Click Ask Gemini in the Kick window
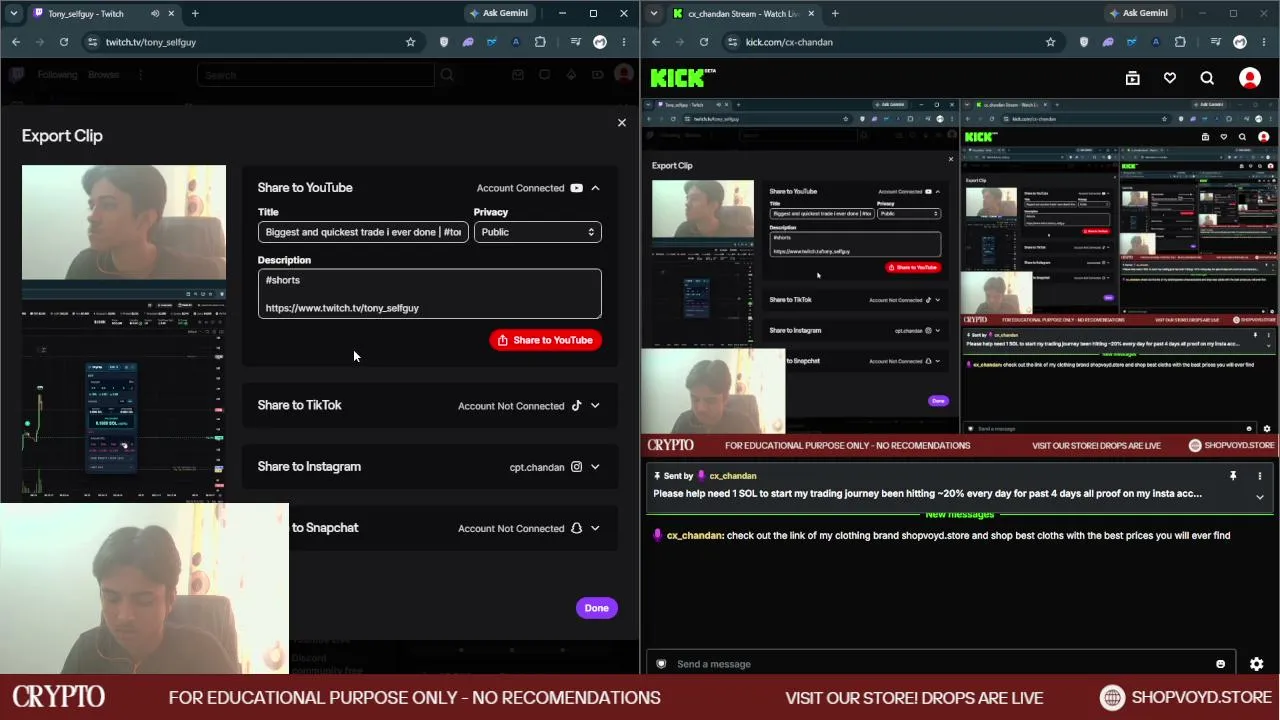The width and height of the screenshot is (1280, 720). [x=1138, y=13]
